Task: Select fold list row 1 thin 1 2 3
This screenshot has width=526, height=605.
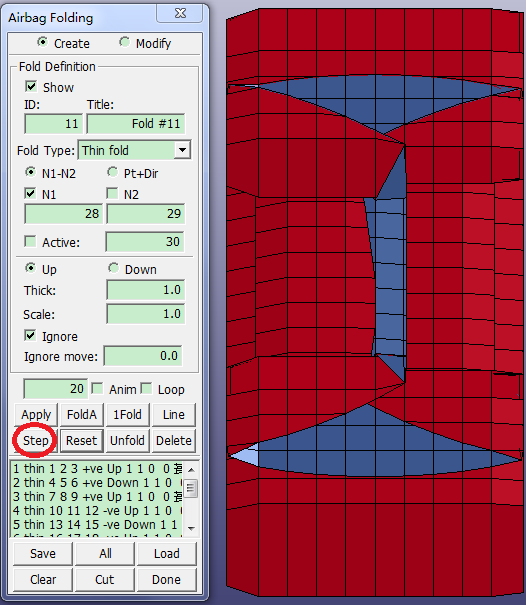Action: [x=96, y=469]
